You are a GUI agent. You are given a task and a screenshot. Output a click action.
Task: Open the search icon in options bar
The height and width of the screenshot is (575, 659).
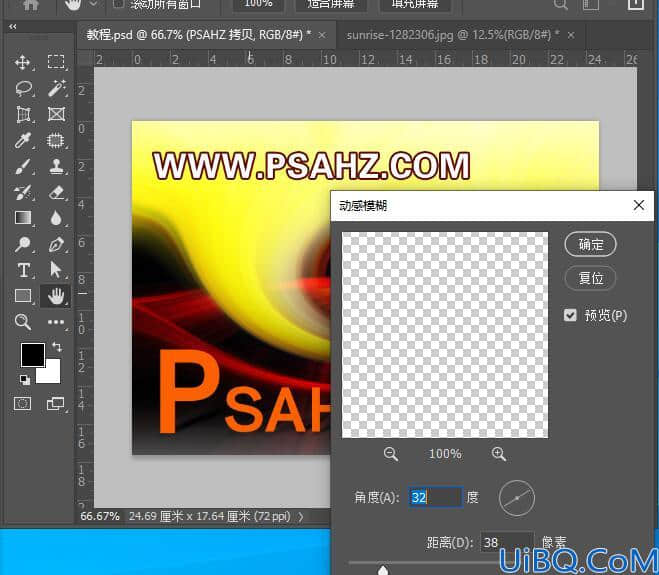coord(561,4)
